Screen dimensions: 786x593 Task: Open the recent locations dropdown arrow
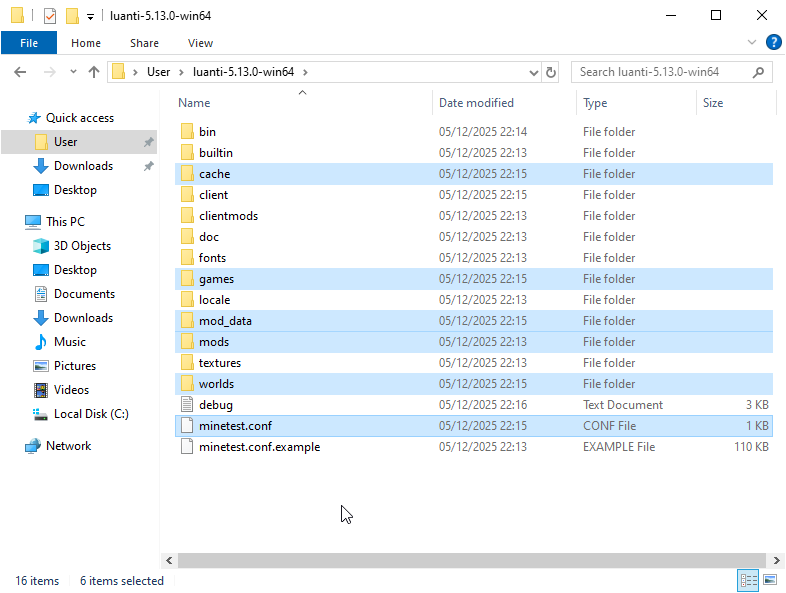73,72
